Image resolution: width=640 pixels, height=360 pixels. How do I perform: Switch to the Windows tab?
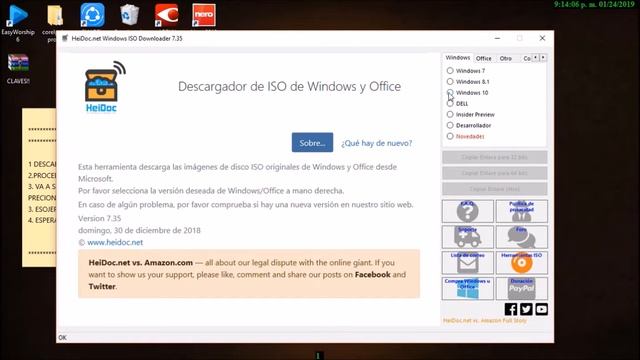pos(458,58)
